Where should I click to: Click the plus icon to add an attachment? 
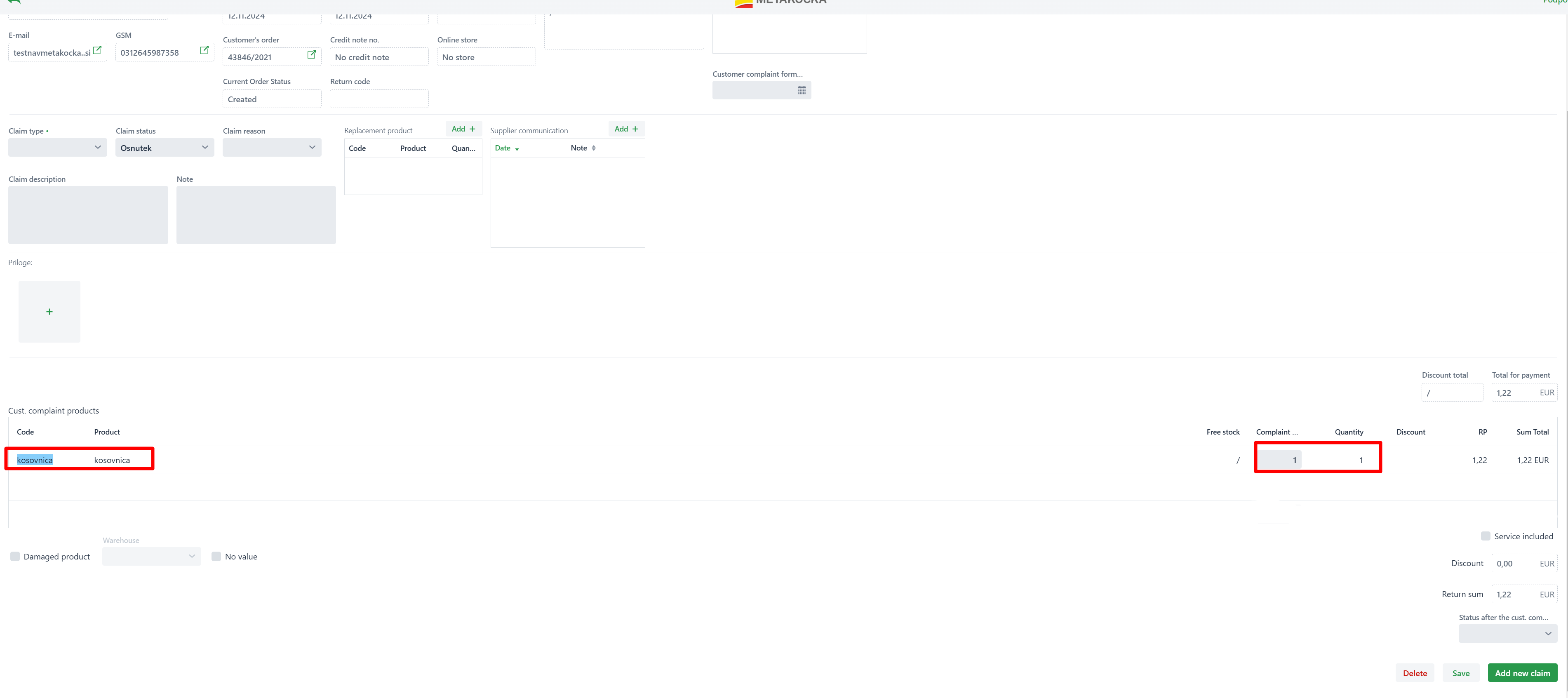pos(49,312)
